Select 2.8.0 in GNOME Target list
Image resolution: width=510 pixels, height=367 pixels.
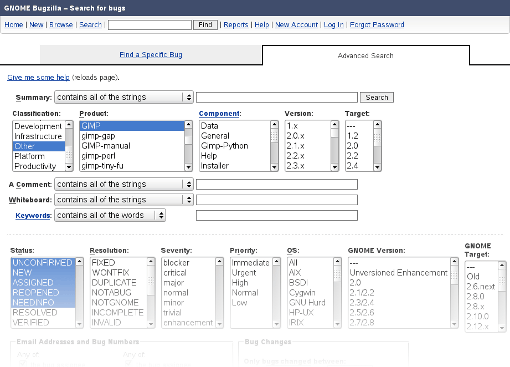482,296
